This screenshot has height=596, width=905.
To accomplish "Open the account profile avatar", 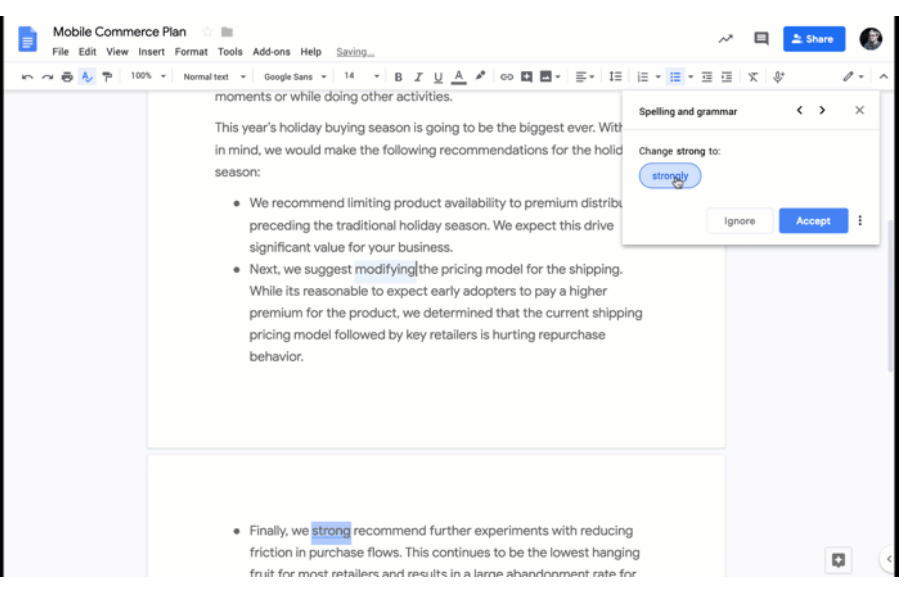I will [870, 39].
